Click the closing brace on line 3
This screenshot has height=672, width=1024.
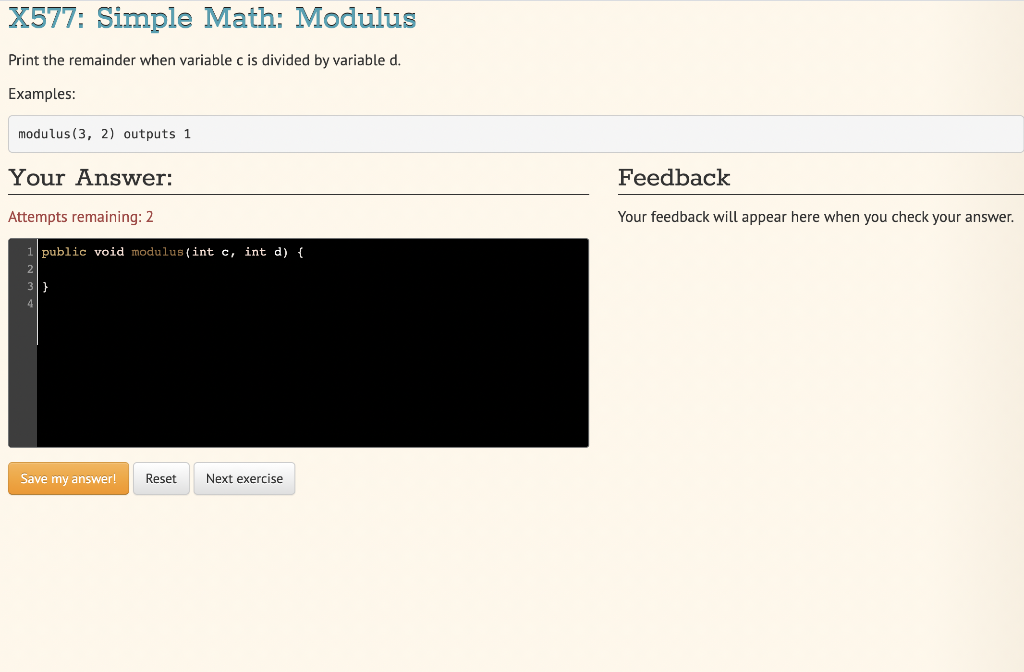tap(45, 285)
